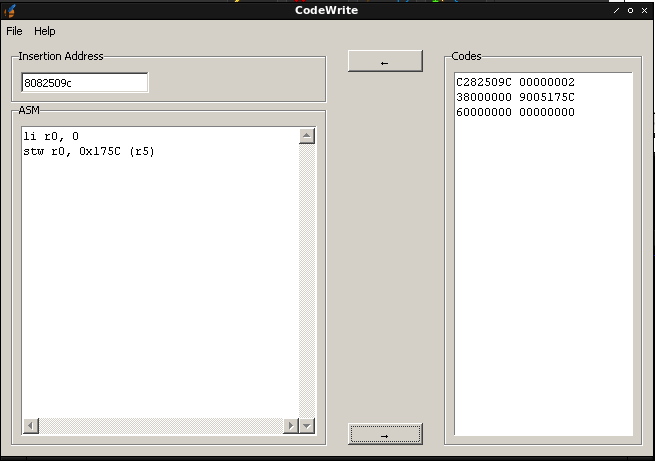Click the line 'stw r0, 0x175C (r5)'
The height and width of the screenshot is (461, 655).
pyautogui.click(x=89, y=151)
